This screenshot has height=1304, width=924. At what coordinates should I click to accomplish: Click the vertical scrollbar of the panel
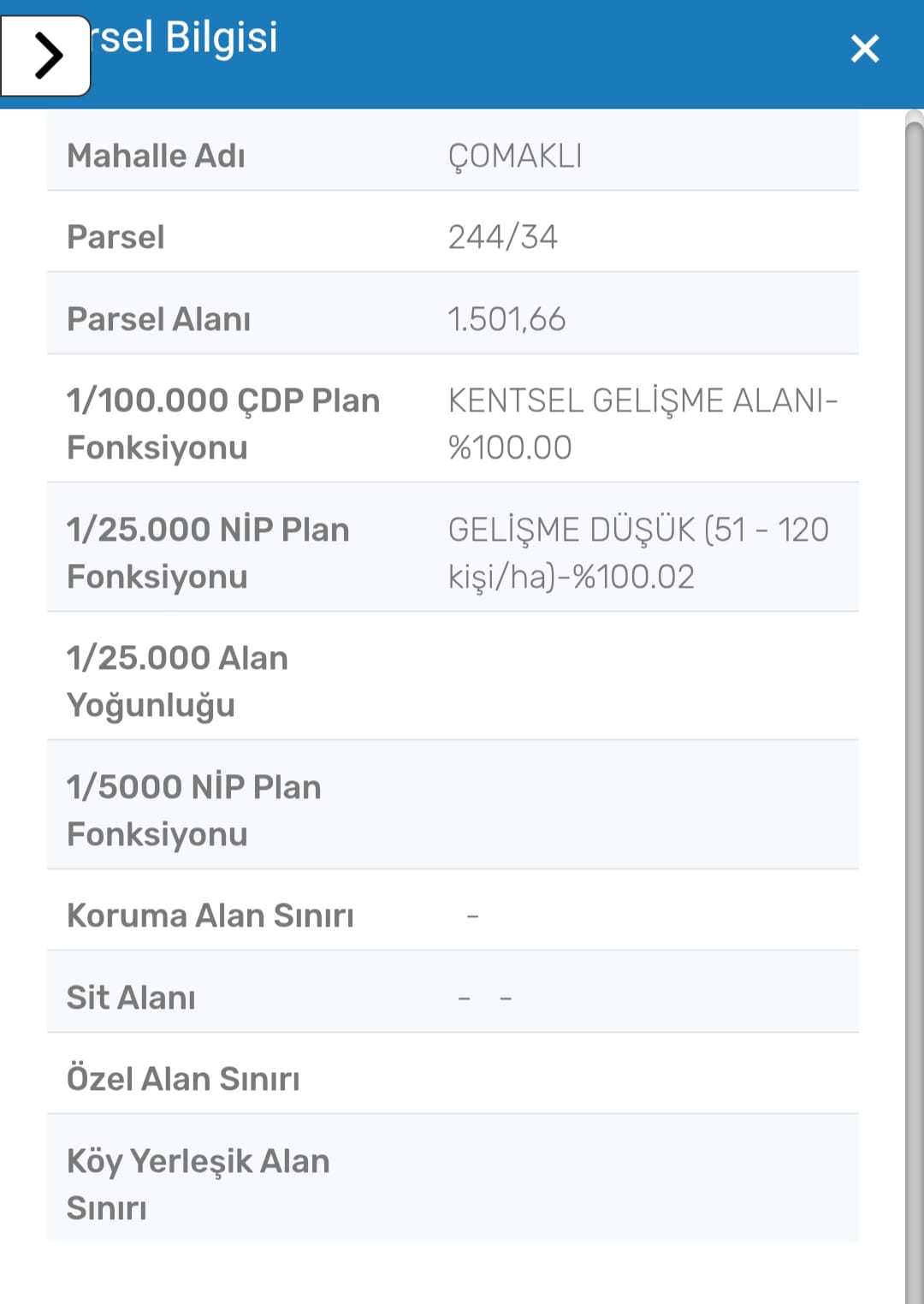coord(914,685)
